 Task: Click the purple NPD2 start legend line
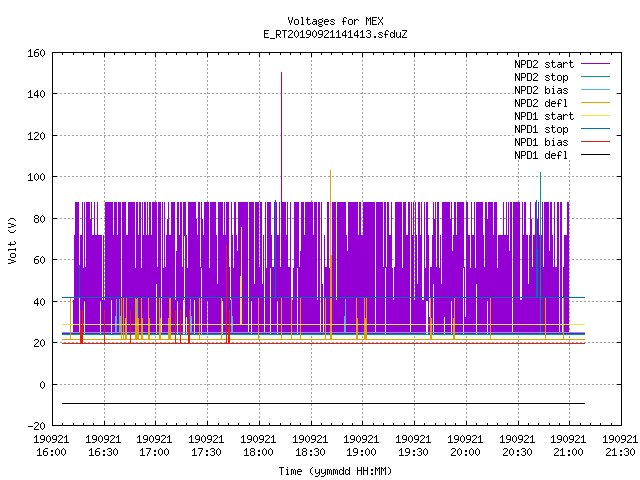595,64
